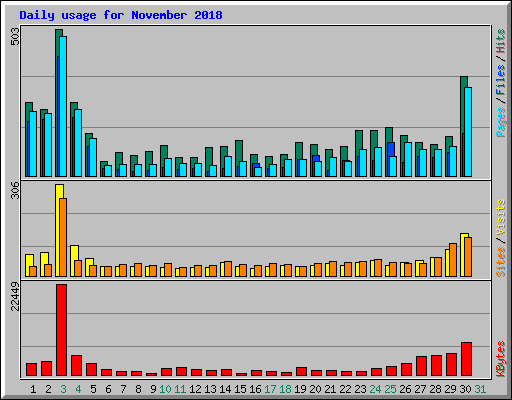
Task: Click day 8 on the x-axis
Action: 138,389
